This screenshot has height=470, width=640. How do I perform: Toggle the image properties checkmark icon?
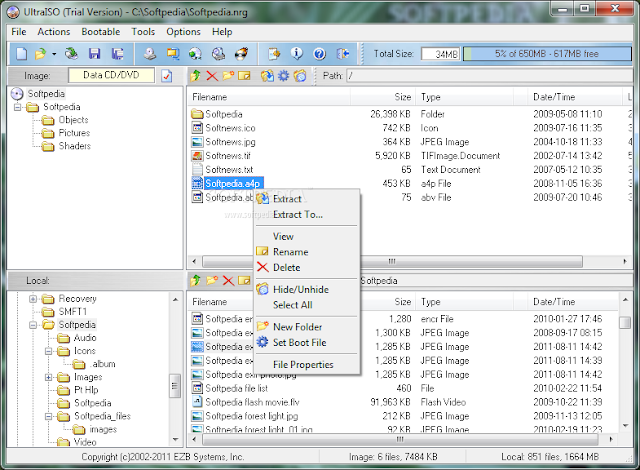click(167, 76)
